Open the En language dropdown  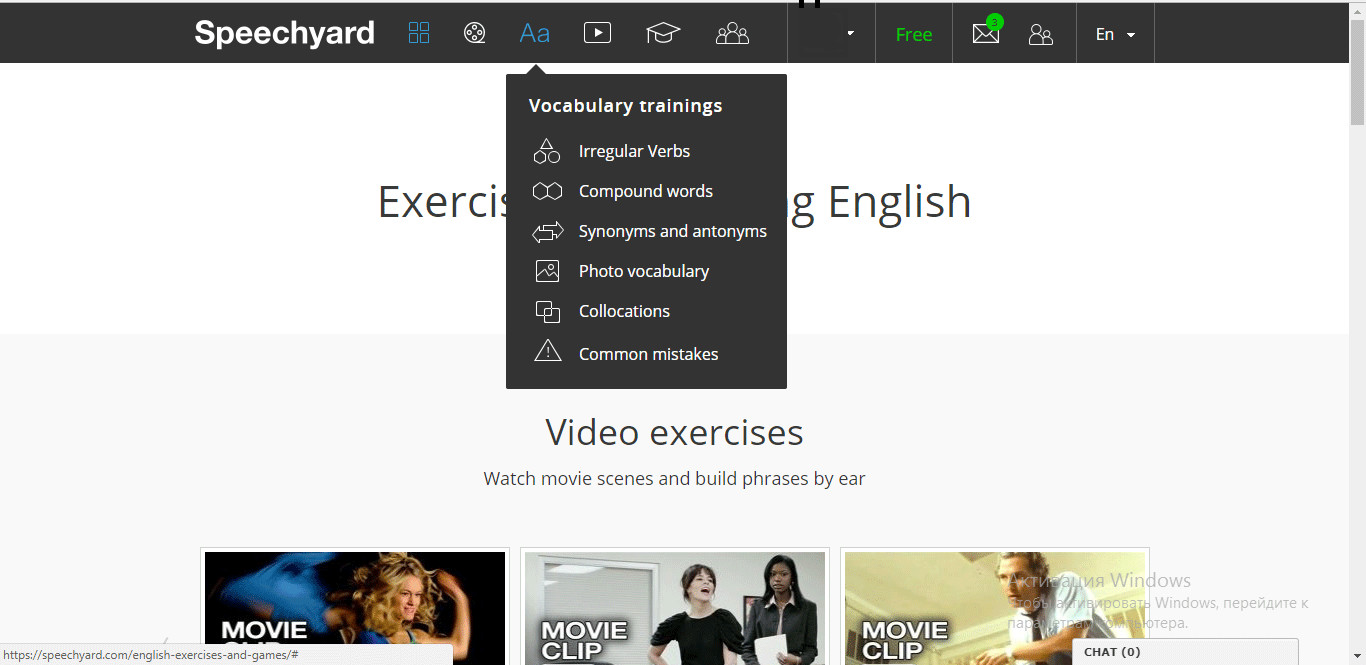pos(1115,34)
